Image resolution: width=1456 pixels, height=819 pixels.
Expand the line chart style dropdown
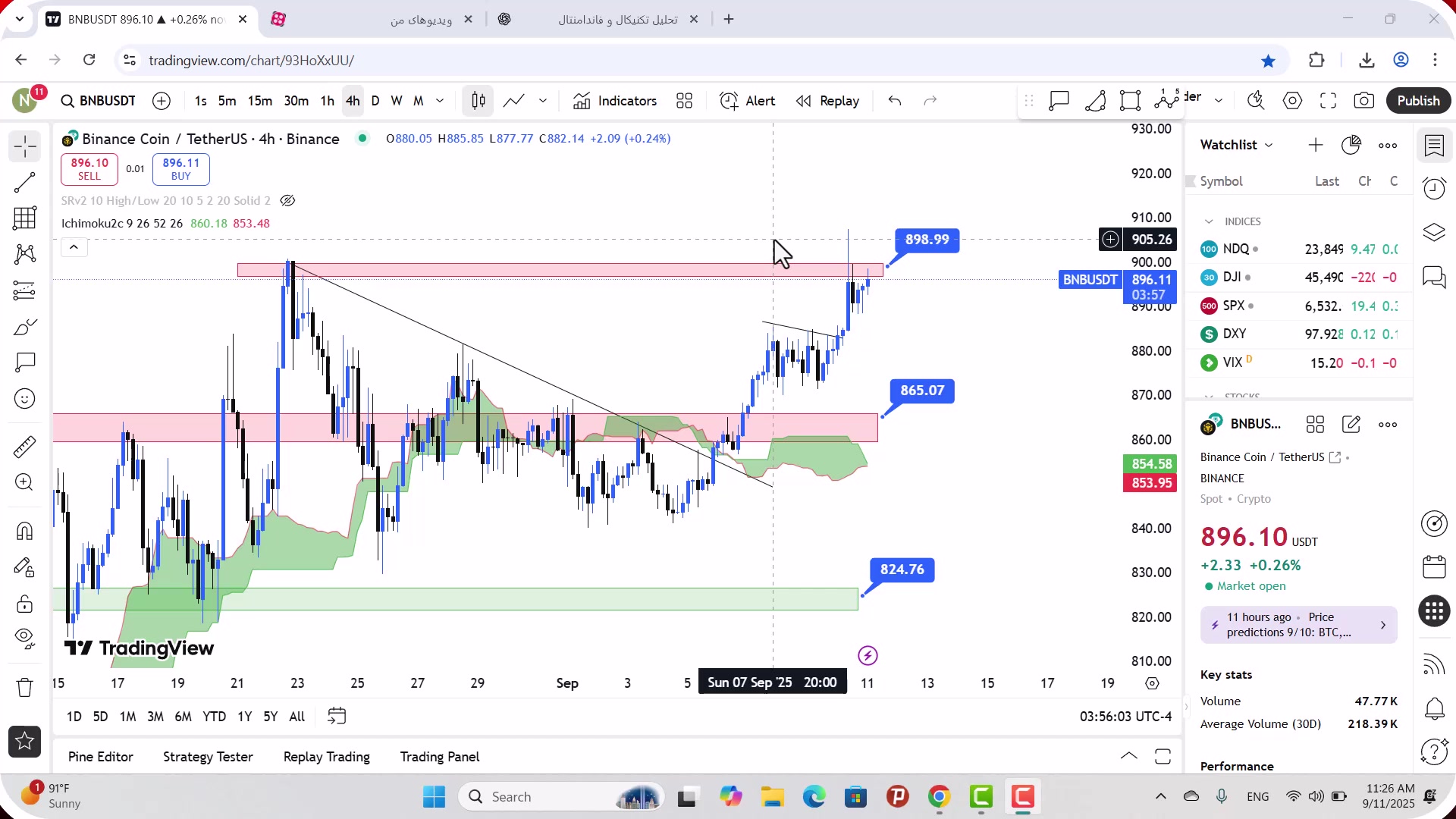pyautogui.click(x=543, y=101)
